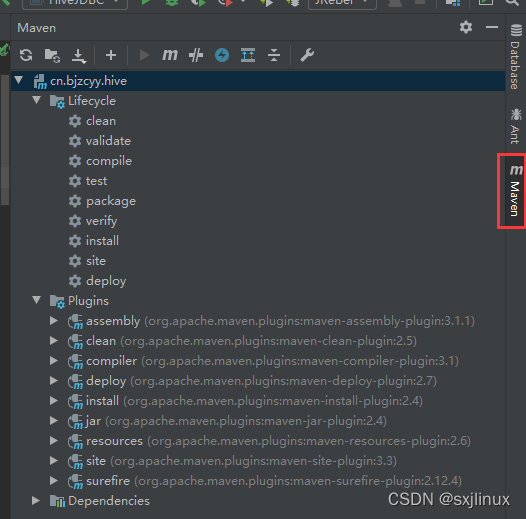Click cn.bjzcyy.hive Maven project icon
The height and width of the screenshot is (519, 526).
(x=40, y=82)
